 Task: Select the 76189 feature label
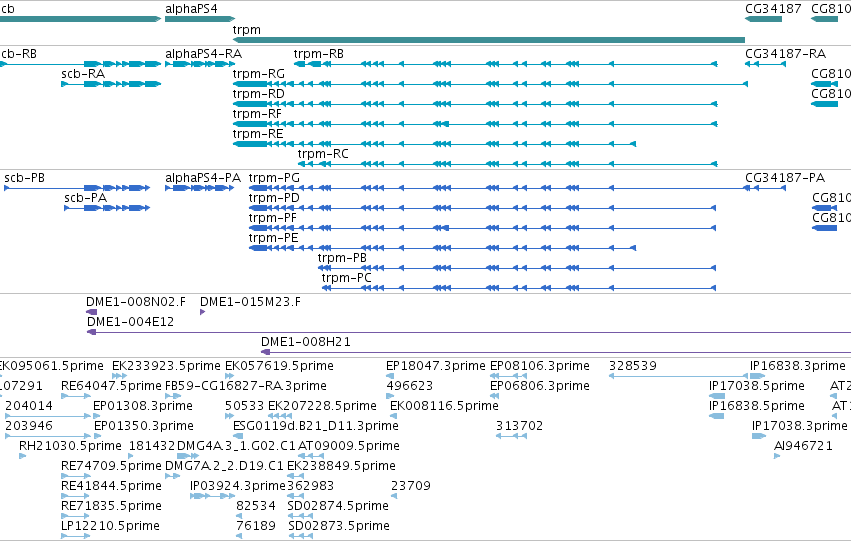256,527
